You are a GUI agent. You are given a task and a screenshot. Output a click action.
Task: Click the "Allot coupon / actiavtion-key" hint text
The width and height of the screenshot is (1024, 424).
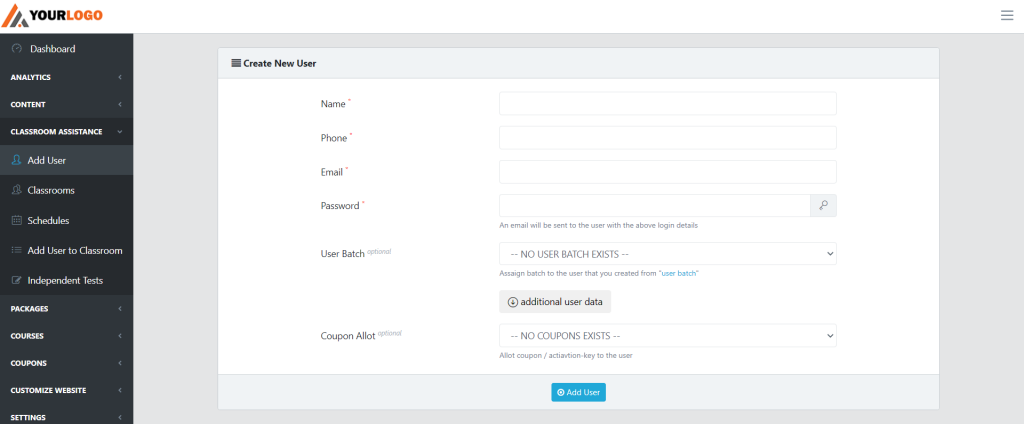coord(566,356)
